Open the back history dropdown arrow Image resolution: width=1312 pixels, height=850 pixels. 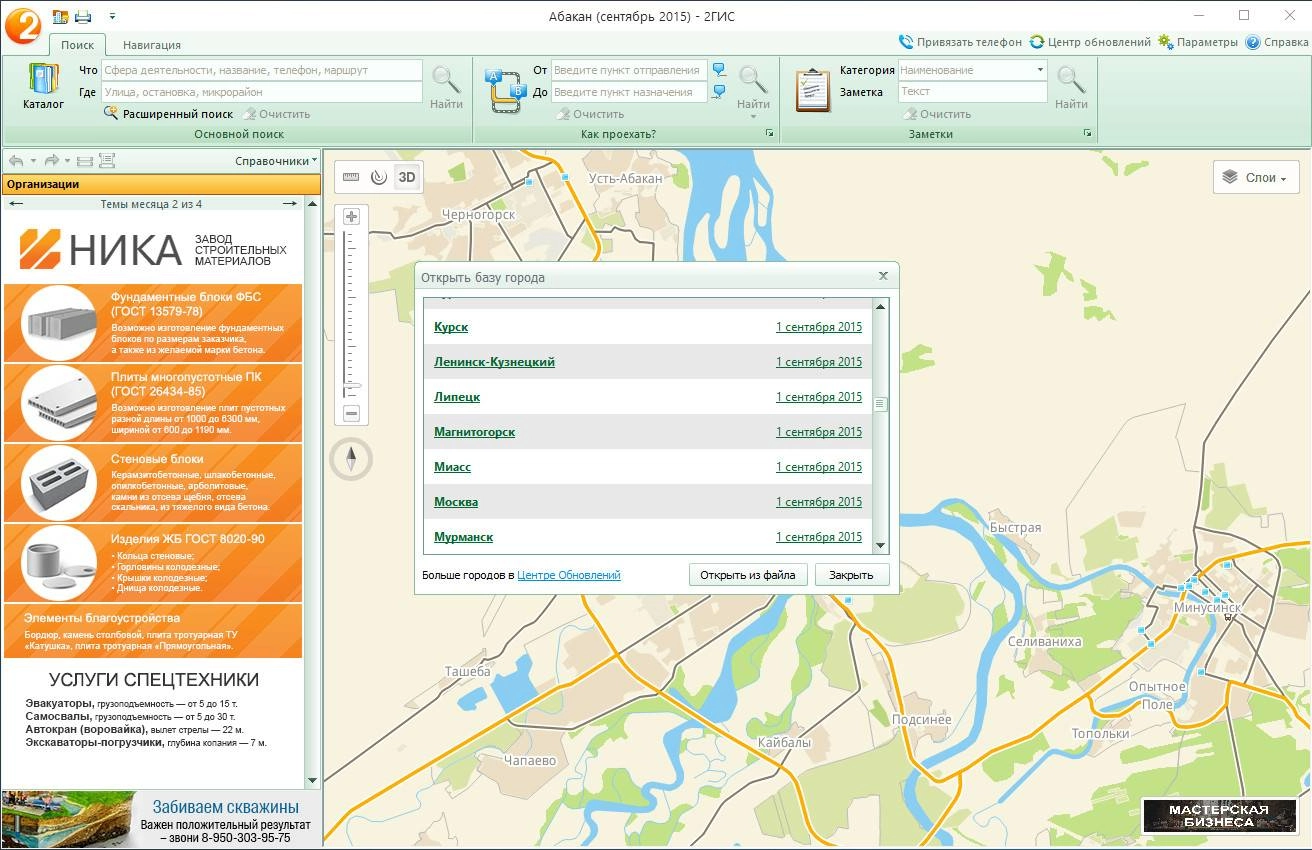click(x=32, y=161)
